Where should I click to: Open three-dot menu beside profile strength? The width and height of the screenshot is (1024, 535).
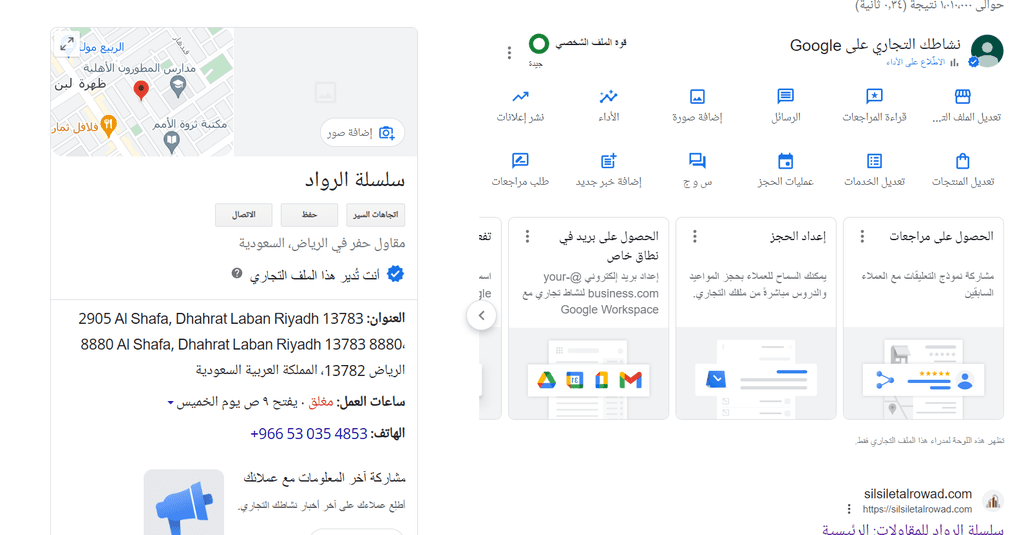click(x=509, y=53)
